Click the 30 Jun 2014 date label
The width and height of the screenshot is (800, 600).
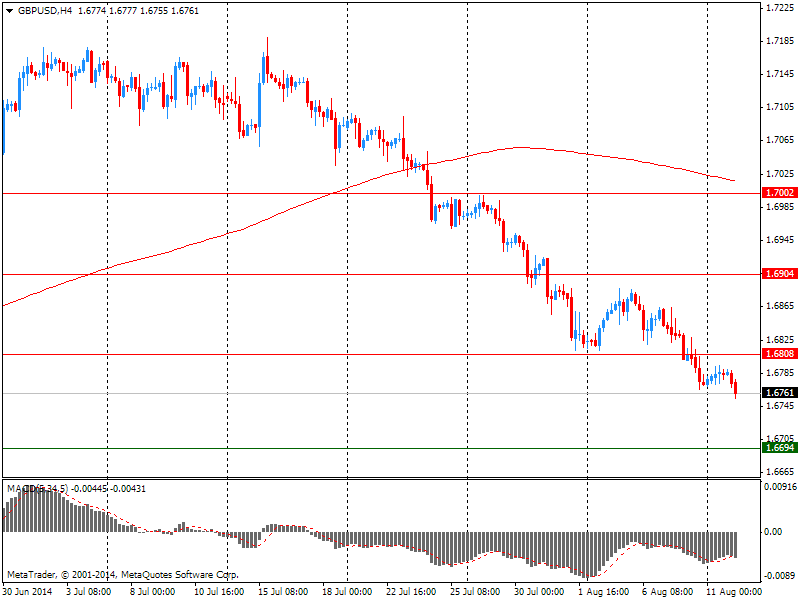point(27,592)
